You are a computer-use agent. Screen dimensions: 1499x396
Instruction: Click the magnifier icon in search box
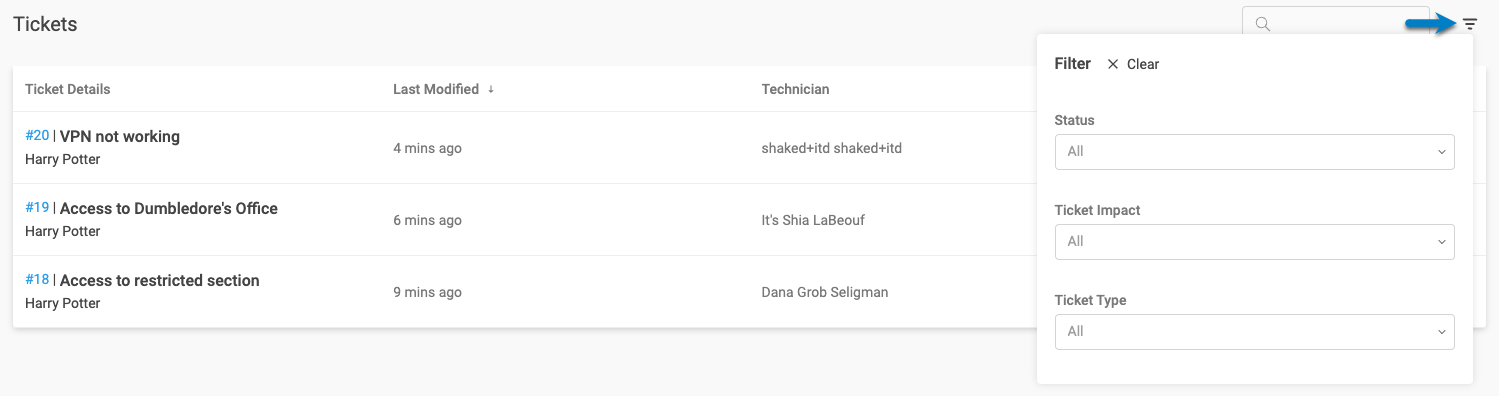[x=1263, y=24]
